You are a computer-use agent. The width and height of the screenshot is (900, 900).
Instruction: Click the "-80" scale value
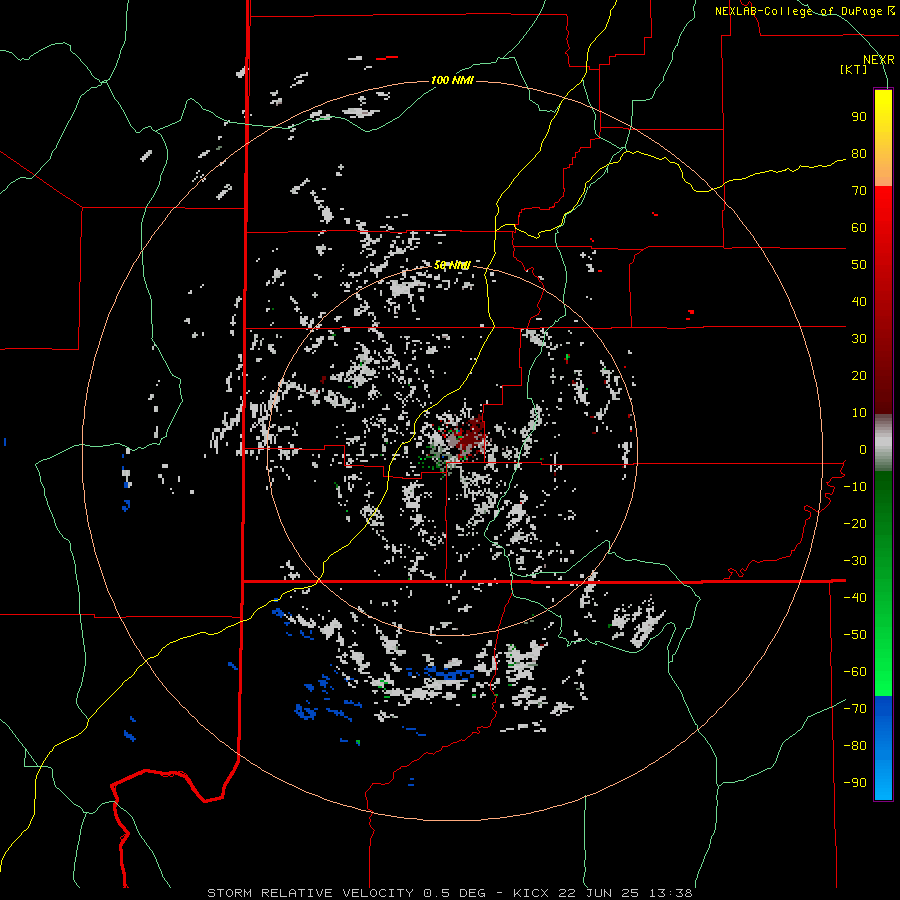click(855, 746)
